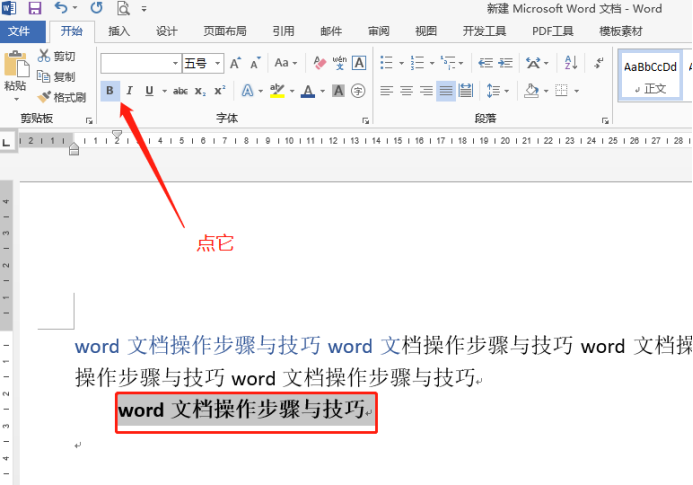Click Grow Font icon
Screen dimensions: 693x485
click(x=236, y=63)
